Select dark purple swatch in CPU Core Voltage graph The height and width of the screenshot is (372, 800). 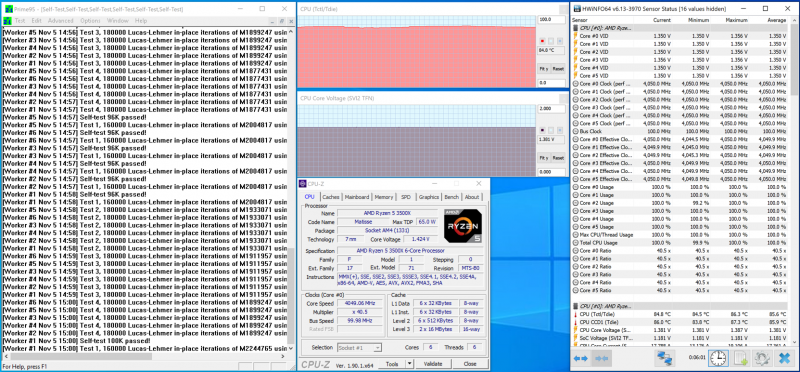[543, 130]
